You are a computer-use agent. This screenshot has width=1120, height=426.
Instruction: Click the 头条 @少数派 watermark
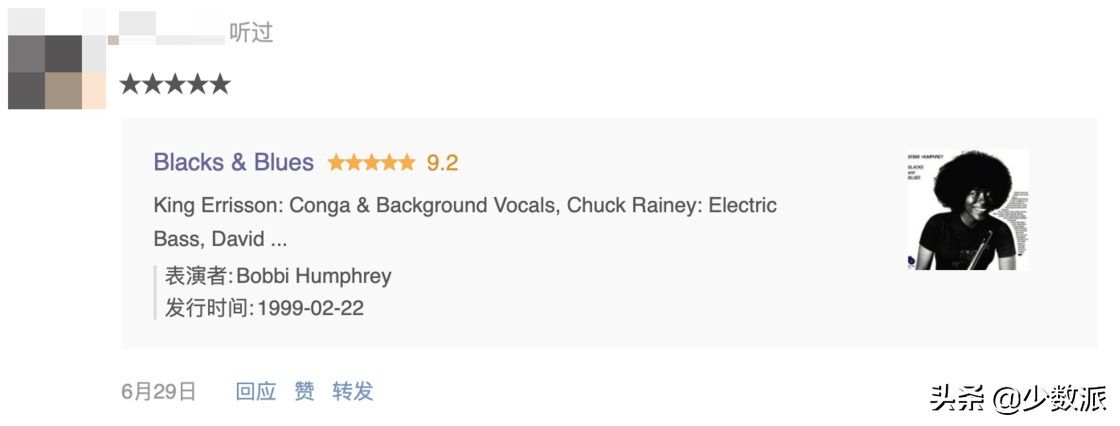[1017, 398]
